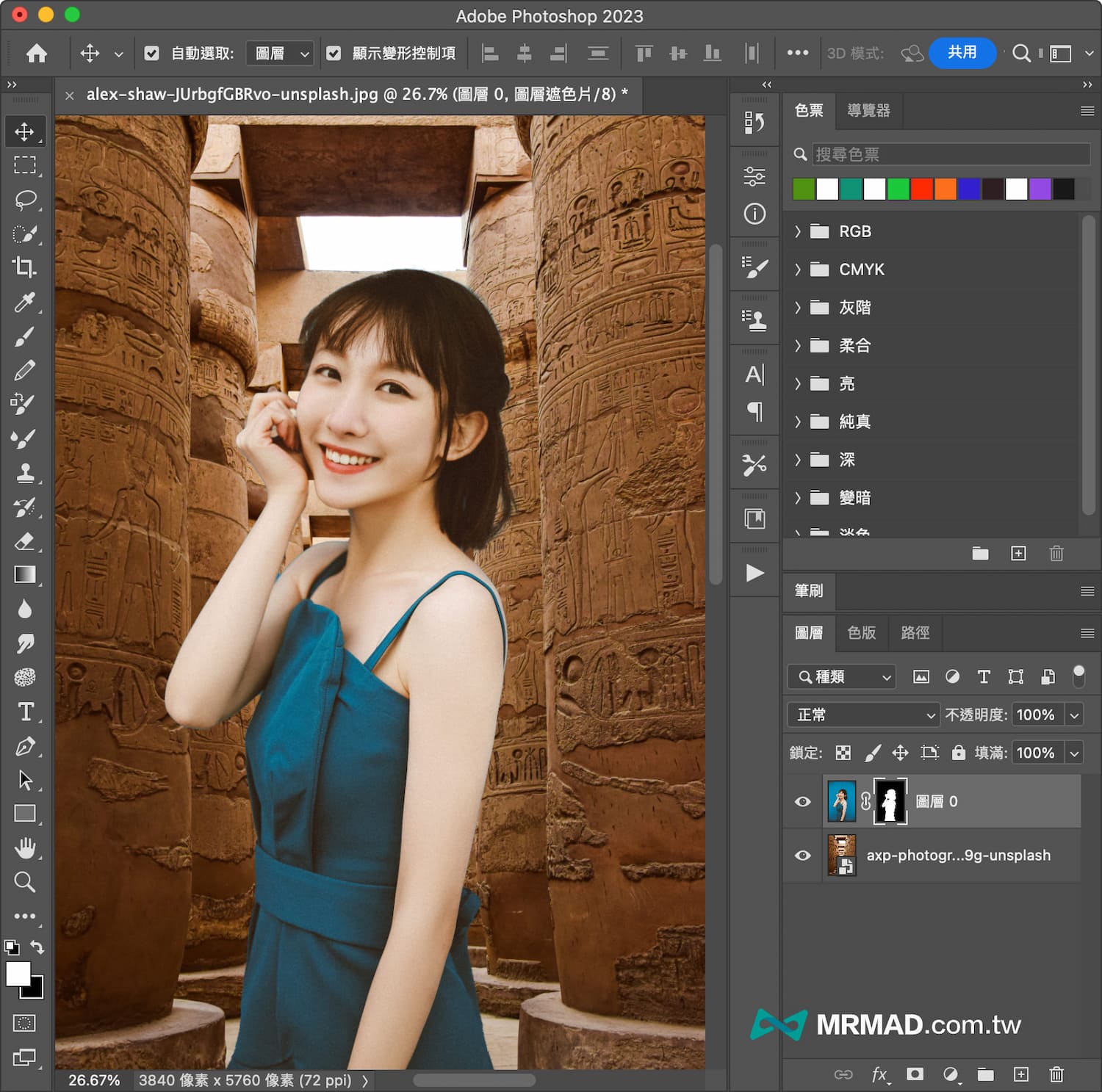Swap foreground and background colors
This screenshot has height=1092, width=1102.
point(37,947)
